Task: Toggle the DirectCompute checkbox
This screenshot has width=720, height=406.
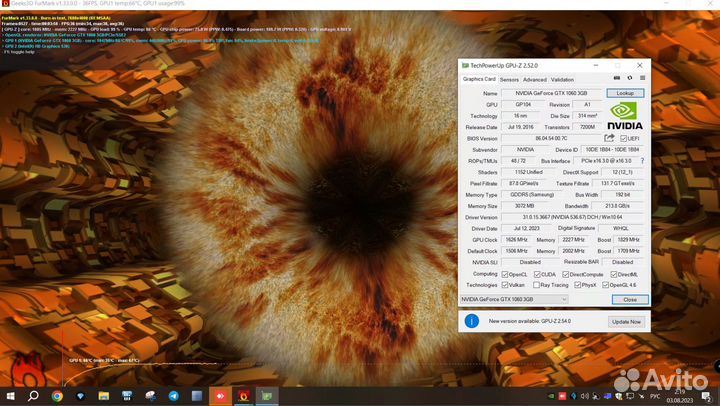Action: coord(566,274)
